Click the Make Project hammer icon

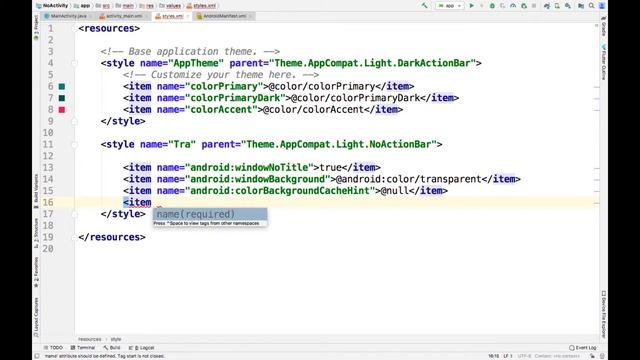tap(424, 6)
